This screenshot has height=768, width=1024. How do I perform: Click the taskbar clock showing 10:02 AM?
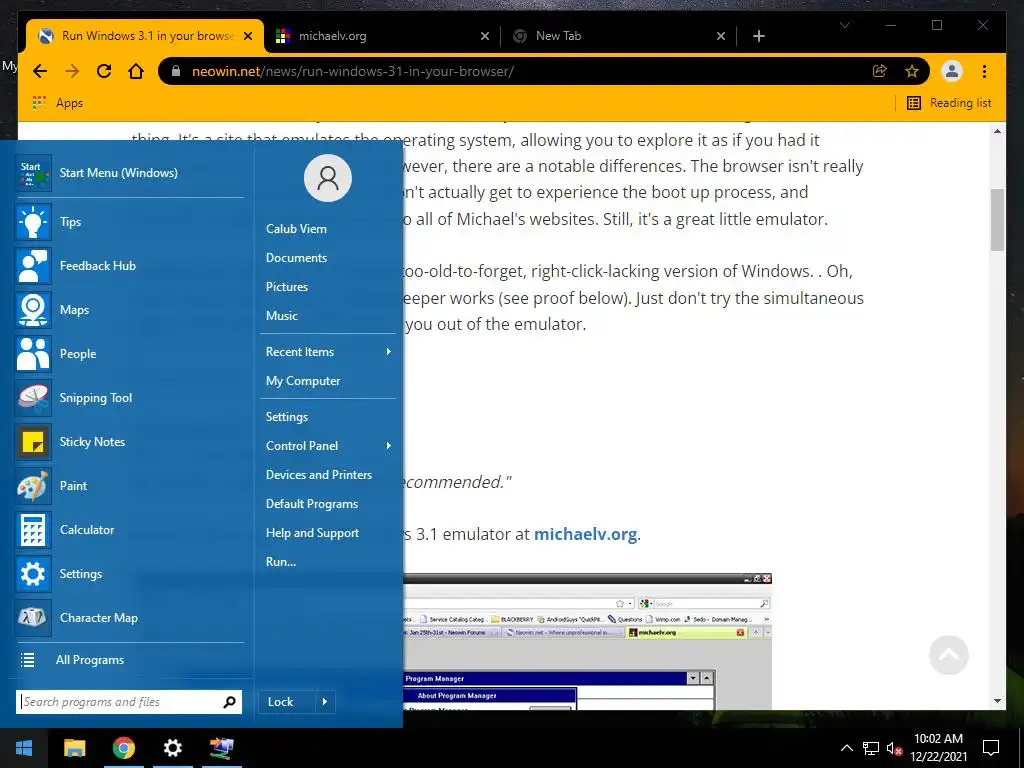tap(938, 748)
